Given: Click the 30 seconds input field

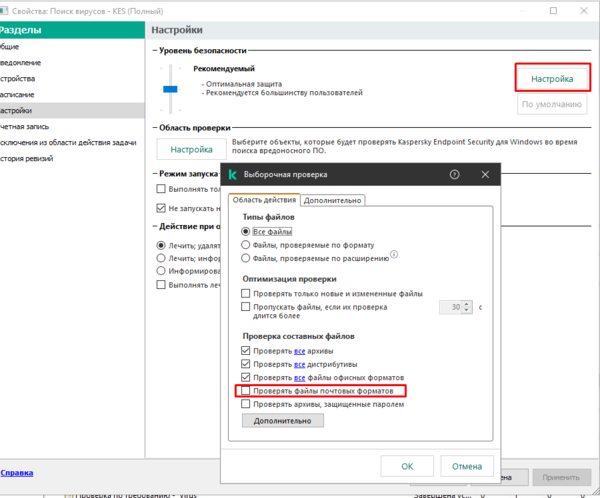Looking at the screenshot, I should click(x=451, y=307).
